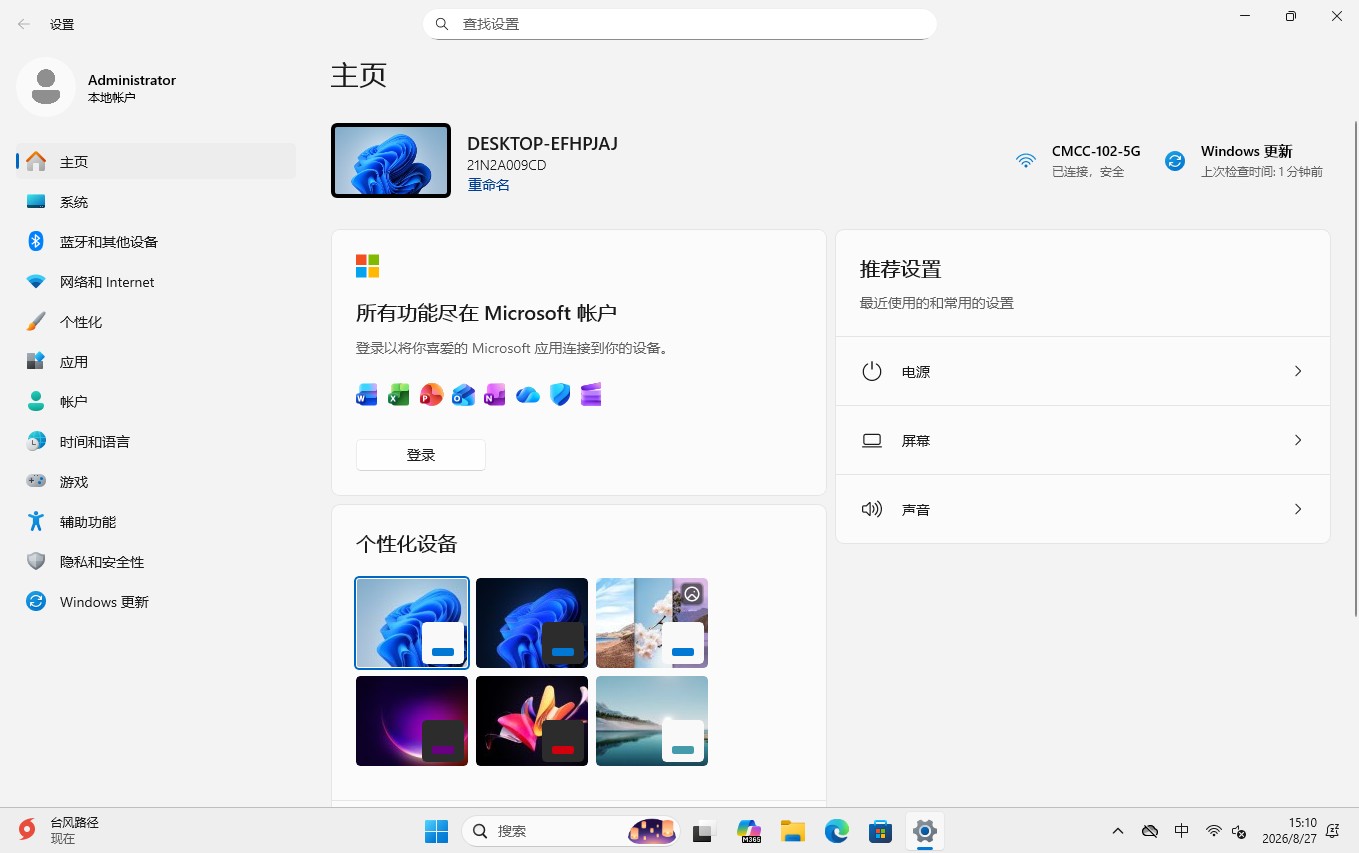Image resolution: width=1359 pixels, height=853 pixels.
Task: Click the Word app icon
Action: pos(367,395)
